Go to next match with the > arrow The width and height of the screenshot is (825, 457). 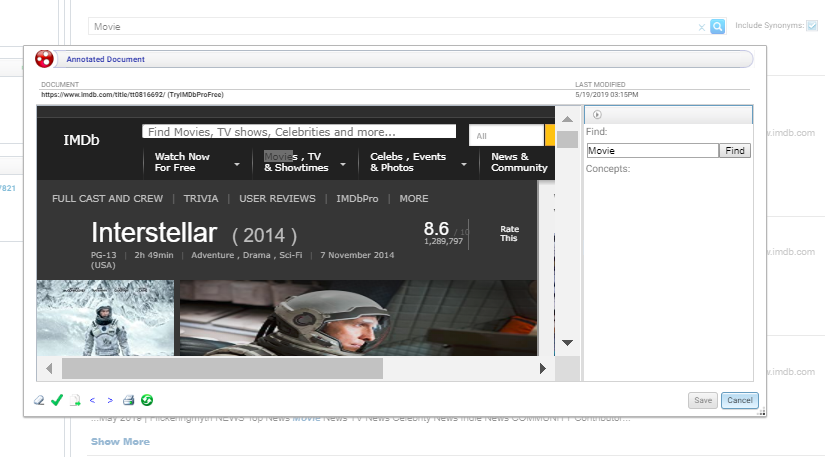(110, 400)
